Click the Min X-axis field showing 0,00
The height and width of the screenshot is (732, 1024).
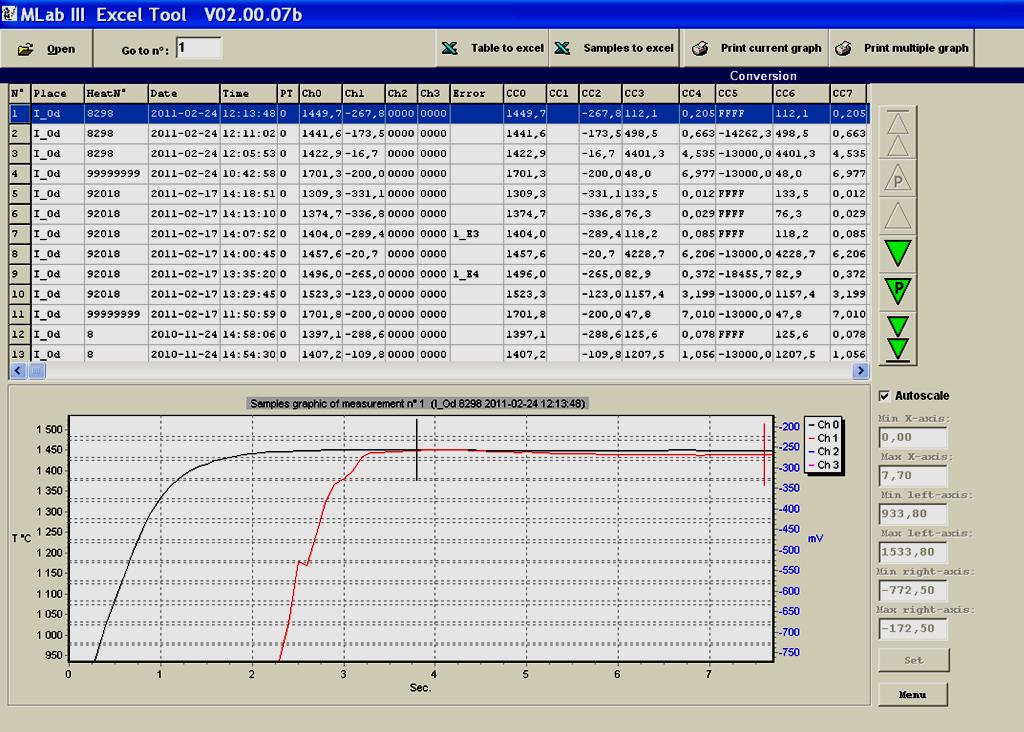pyautogui.click(x=912, y=438)
